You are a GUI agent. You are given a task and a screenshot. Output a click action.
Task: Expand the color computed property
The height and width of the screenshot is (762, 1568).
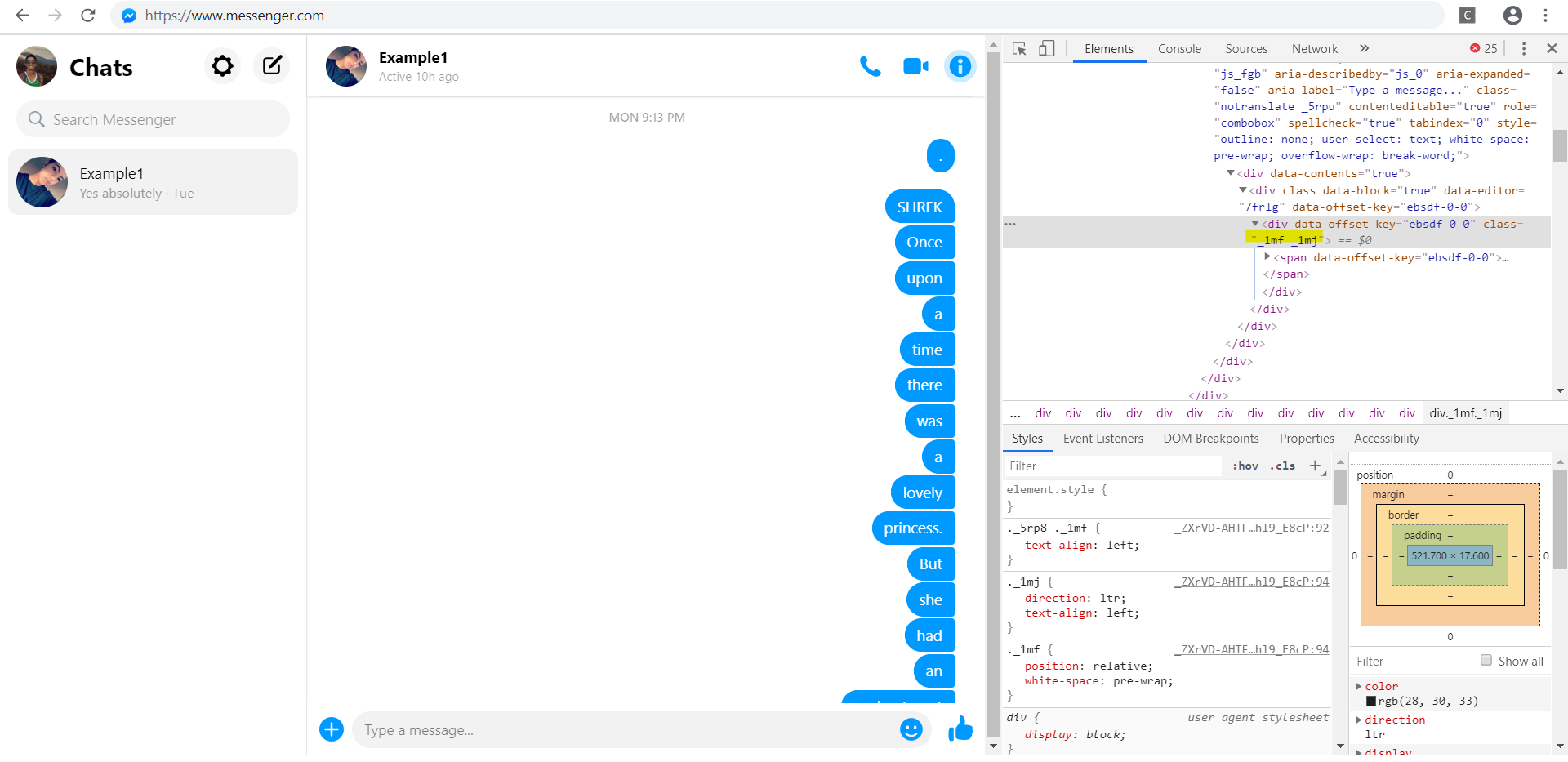click(1359, 686)
